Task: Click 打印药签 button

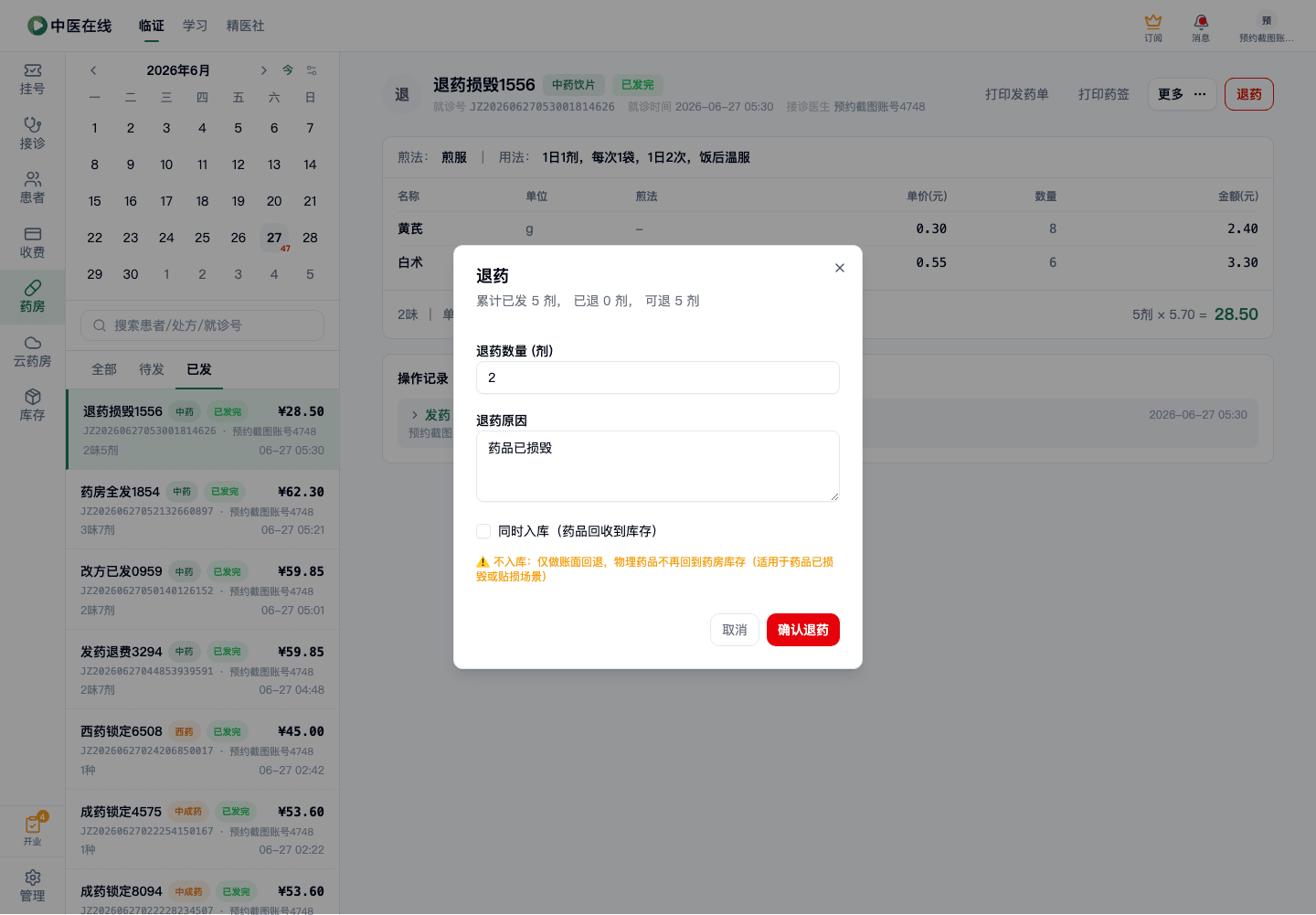Action: [1104, 94]
